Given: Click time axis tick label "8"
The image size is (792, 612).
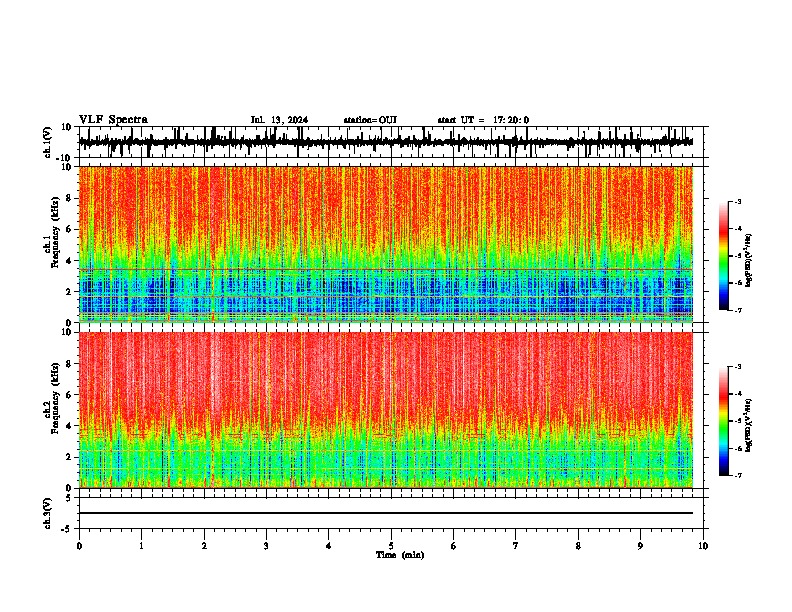Looking at the screenshot, I should [x=578, y=546].
